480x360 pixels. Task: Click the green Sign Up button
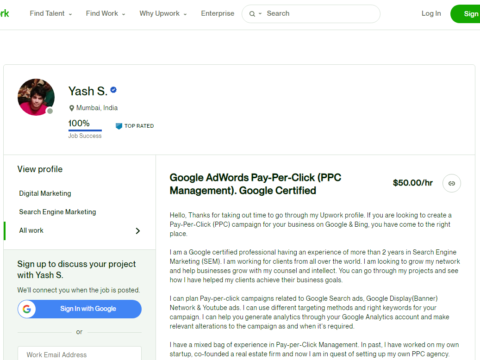[x=466, y=14]
